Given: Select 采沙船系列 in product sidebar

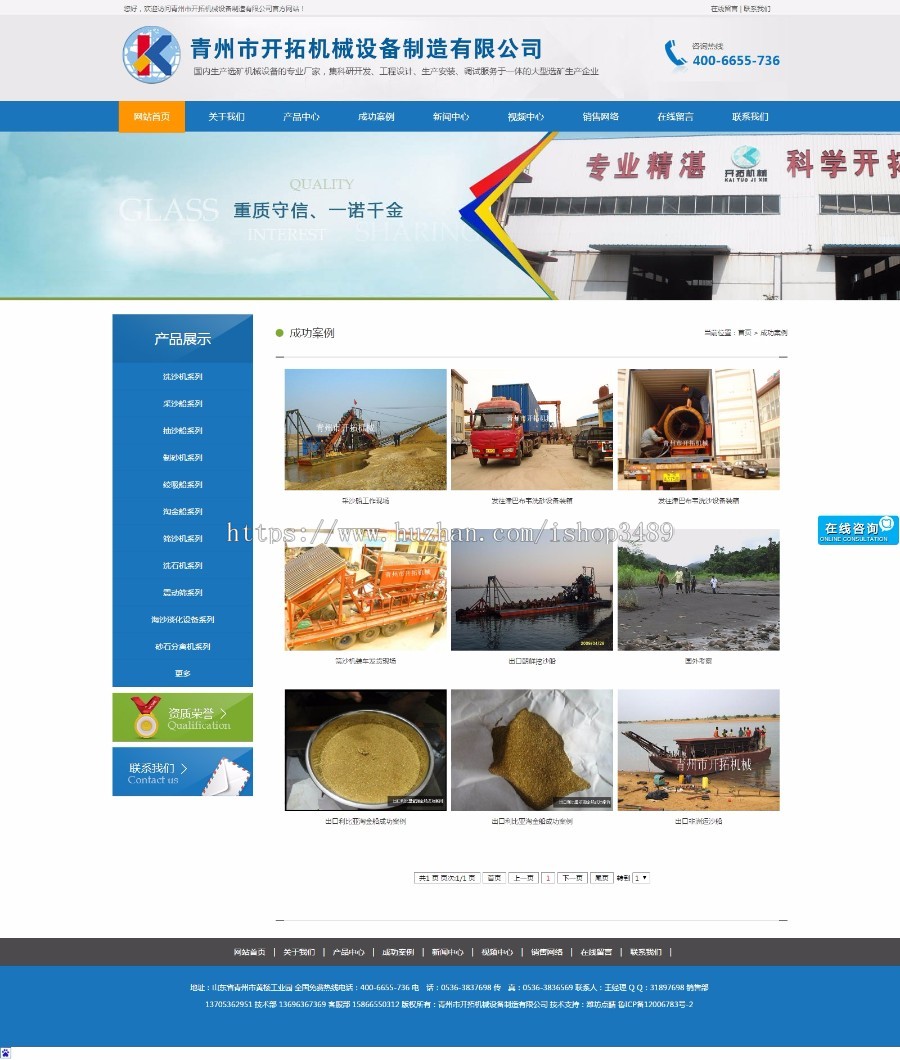Looking at the screenshot, I should [183, 404].
